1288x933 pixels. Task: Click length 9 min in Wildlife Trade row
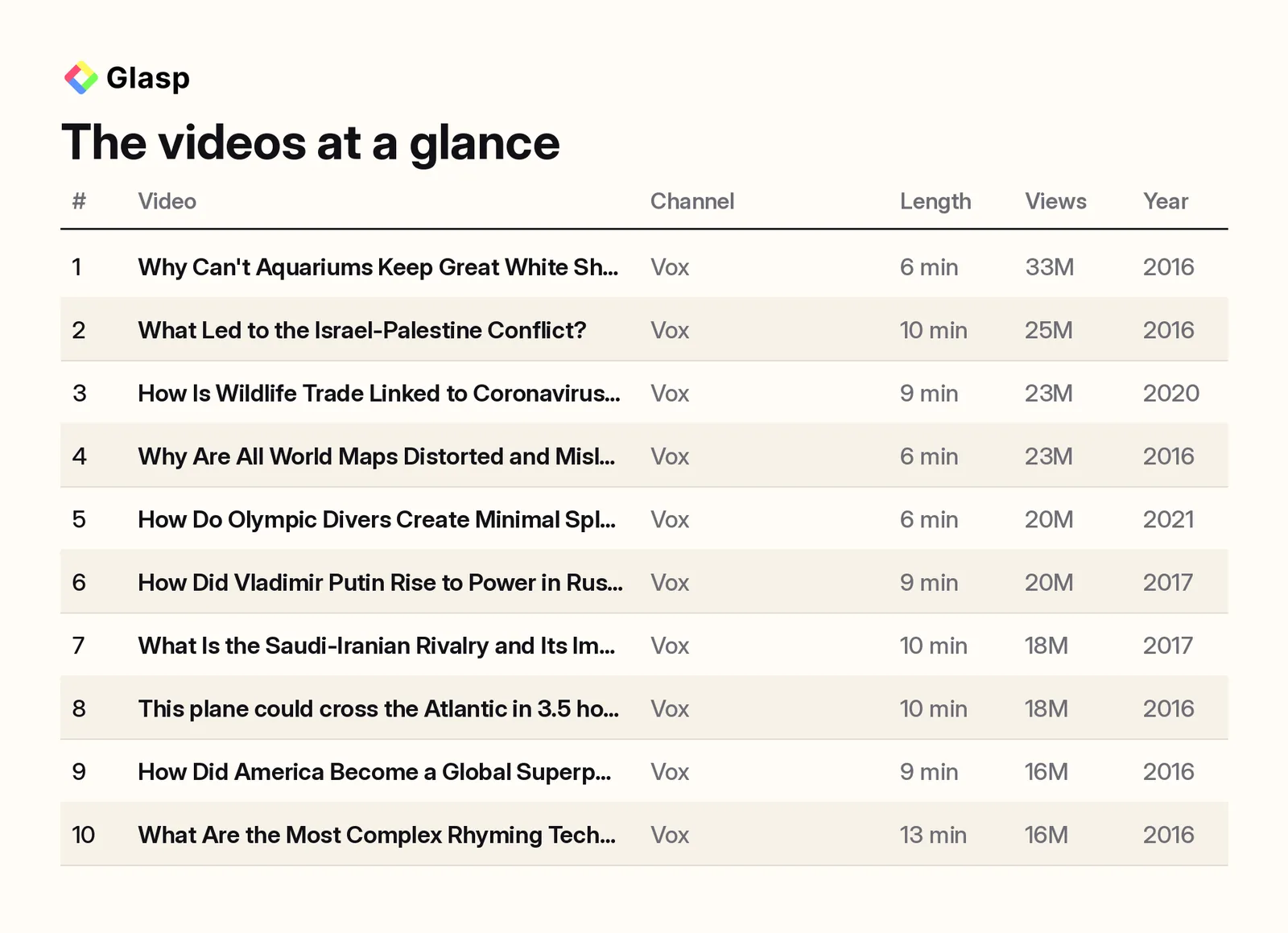929,394
